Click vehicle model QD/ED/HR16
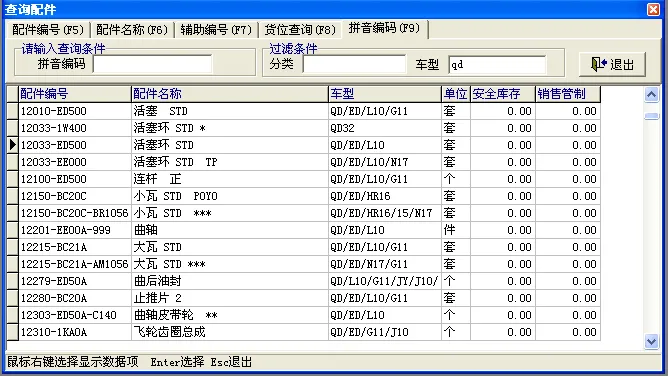Viewport: 668px width, 376px height. pos(360,196)
